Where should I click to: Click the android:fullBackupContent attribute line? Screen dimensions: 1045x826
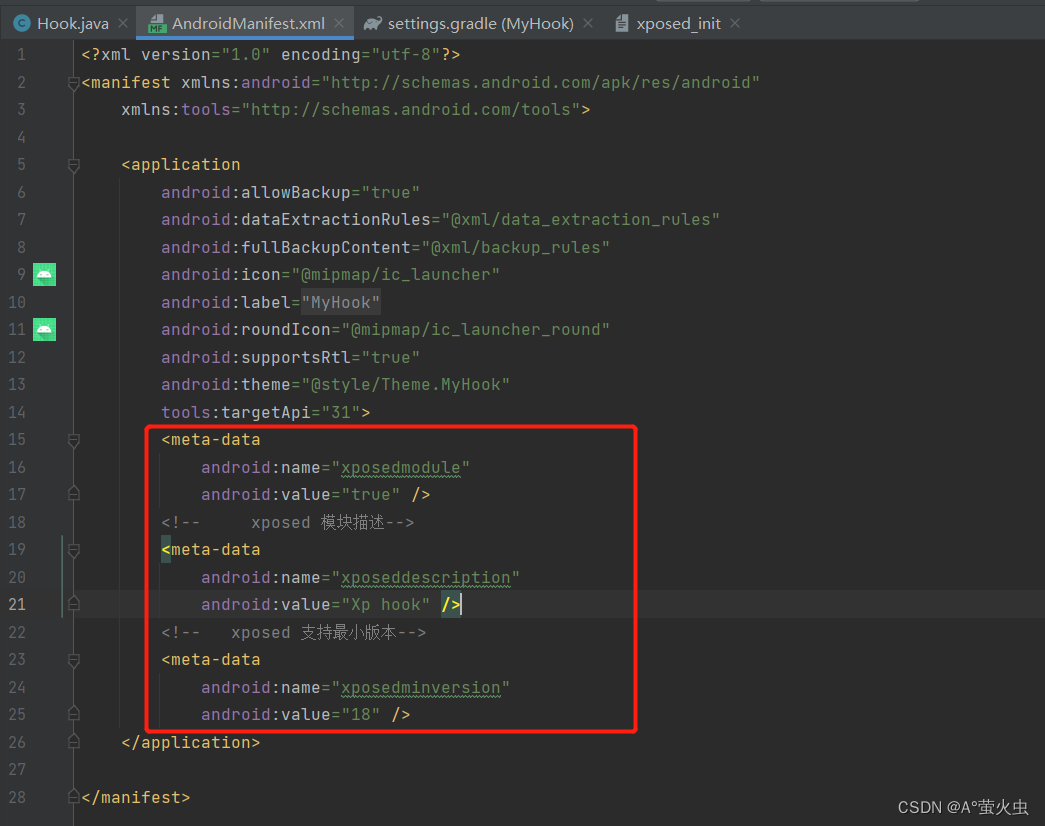385,247
